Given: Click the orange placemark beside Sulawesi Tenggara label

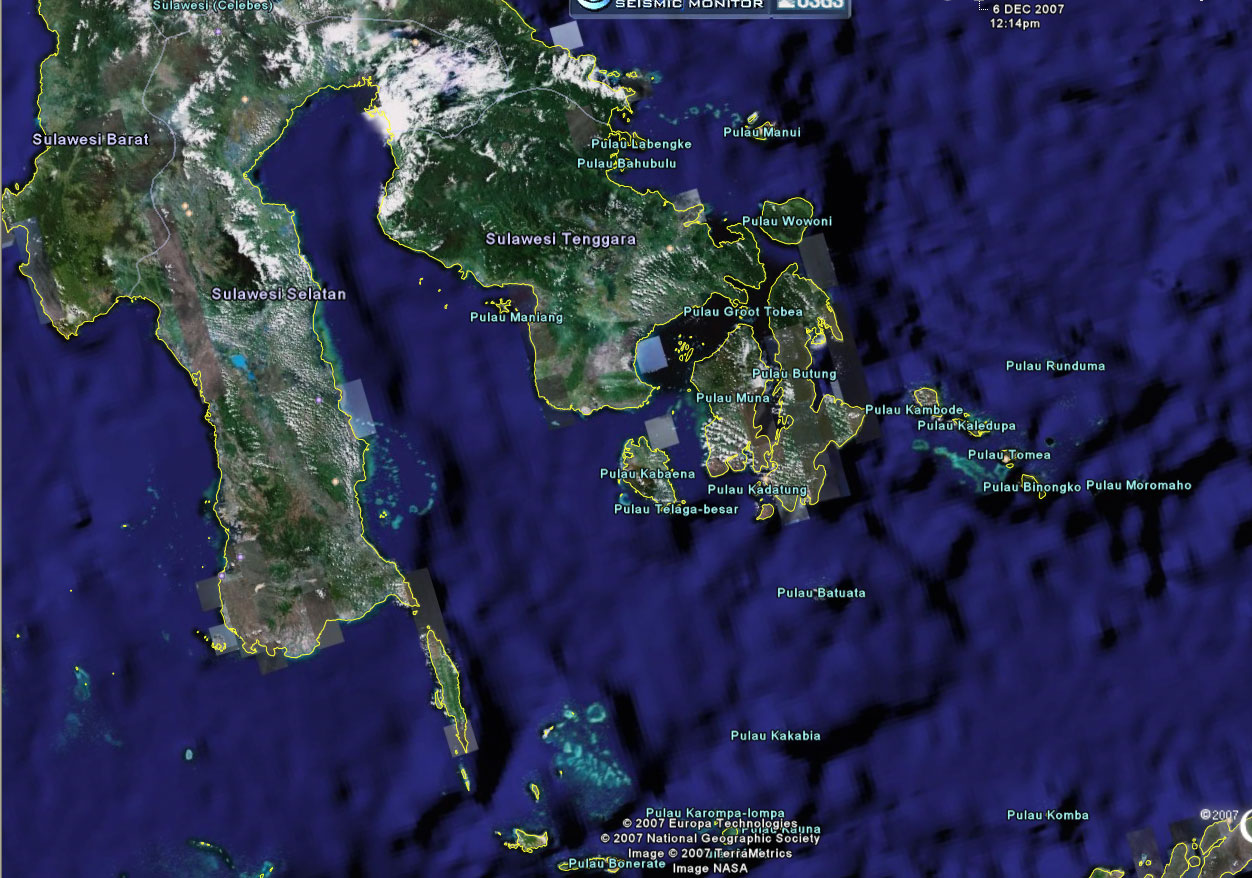Looking at the screenshot, I should [x=670, y=248].
